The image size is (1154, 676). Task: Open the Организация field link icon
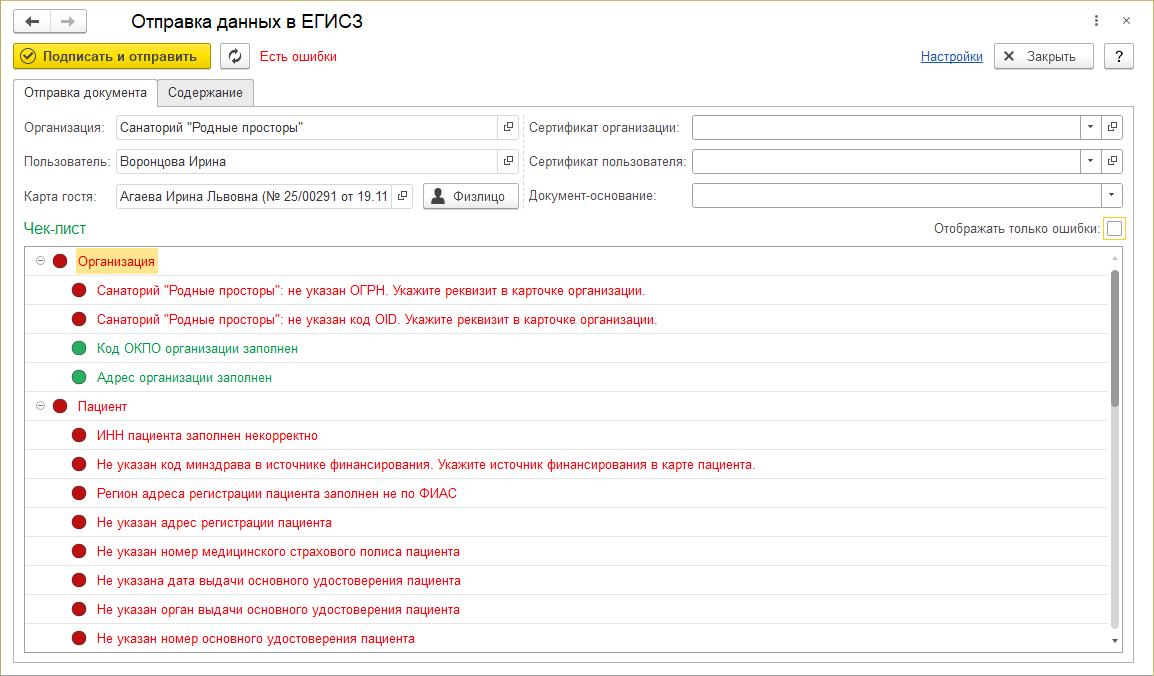point(508,127)
